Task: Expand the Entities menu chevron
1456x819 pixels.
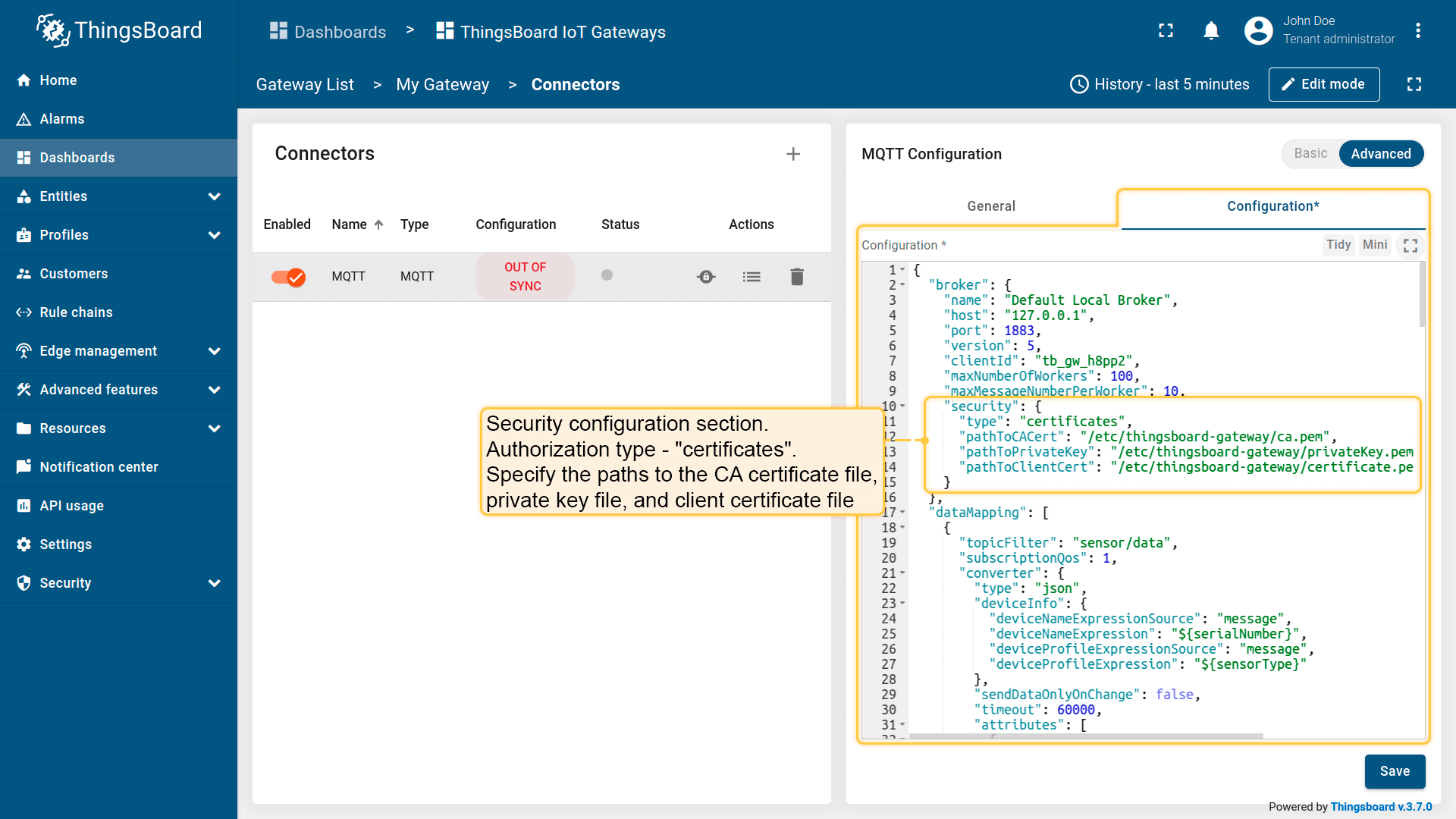Action: [215, 196]
